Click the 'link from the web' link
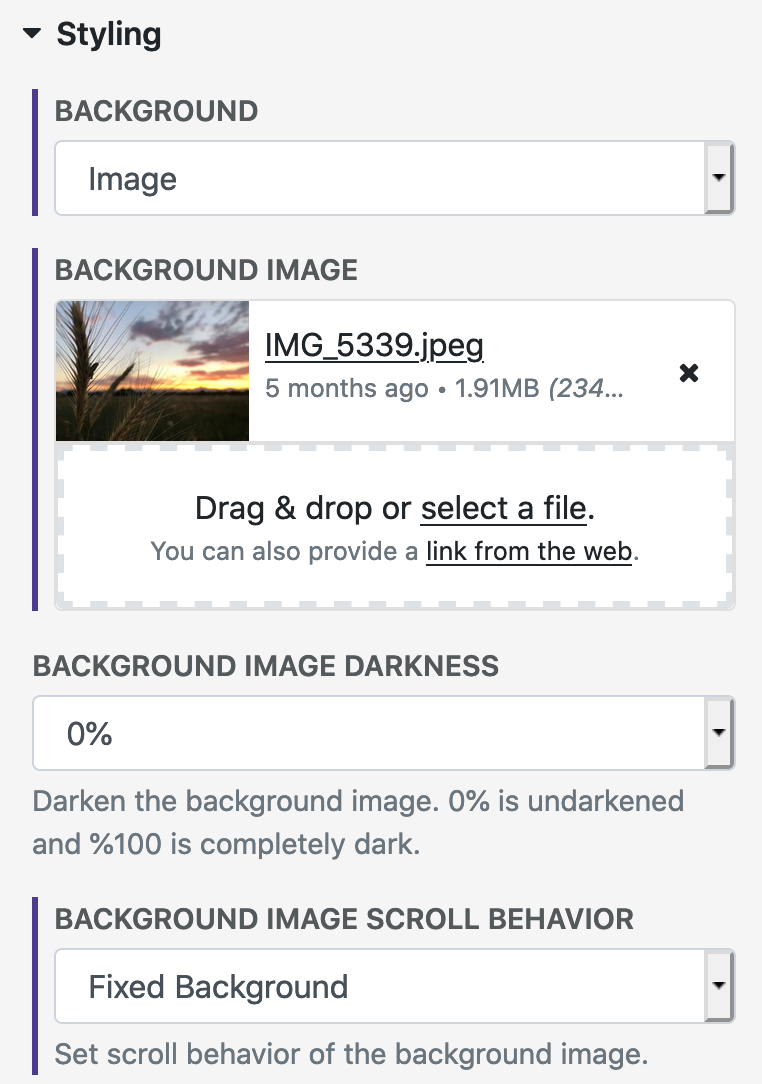 pyautogui.click(x=529, y=551)
